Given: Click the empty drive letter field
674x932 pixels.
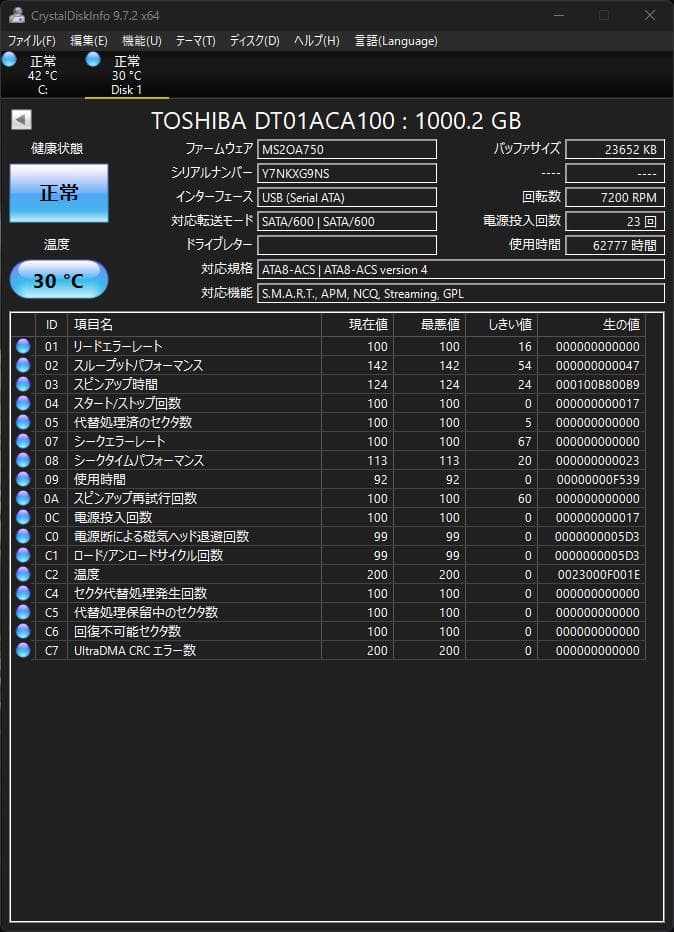Looking at the screenshot, I should click(x=347, y=245).
